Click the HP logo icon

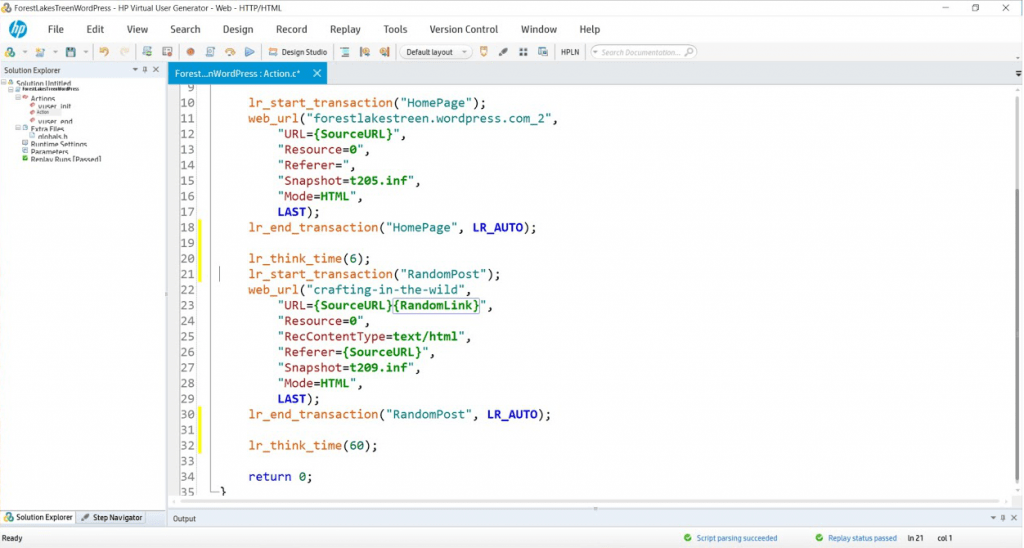pos(18,29)
